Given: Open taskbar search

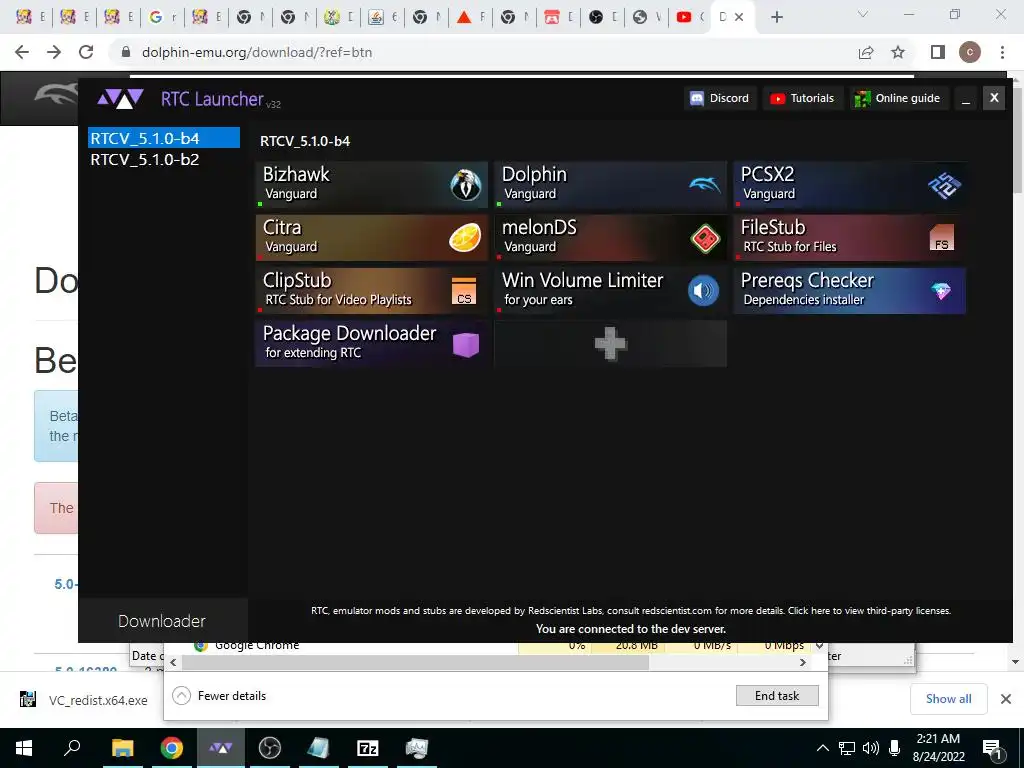Looking at the screenshot, I should (x=72, y=748).
